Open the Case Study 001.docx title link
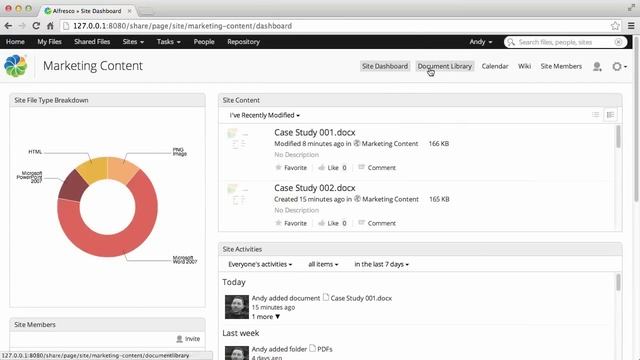 (314, 132)
